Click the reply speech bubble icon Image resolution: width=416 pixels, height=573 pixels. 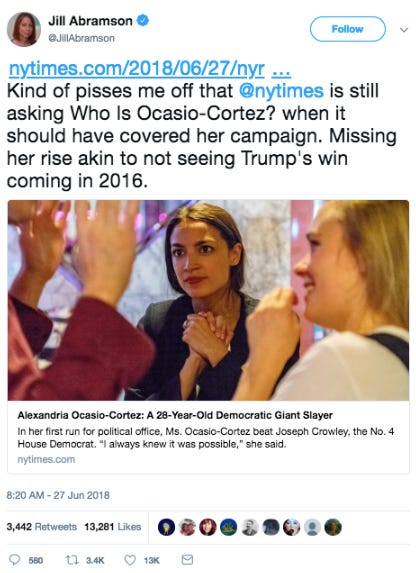[15, 560]
